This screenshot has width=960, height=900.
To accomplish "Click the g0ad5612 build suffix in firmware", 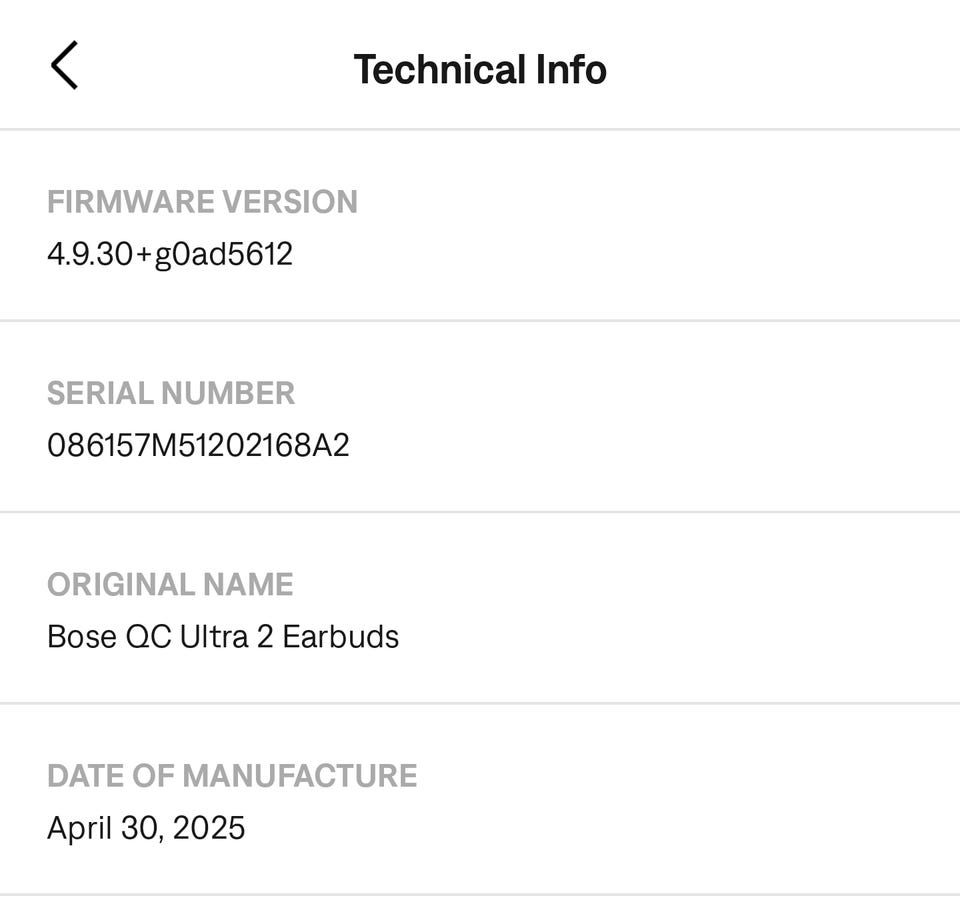I will click(224, 254).
